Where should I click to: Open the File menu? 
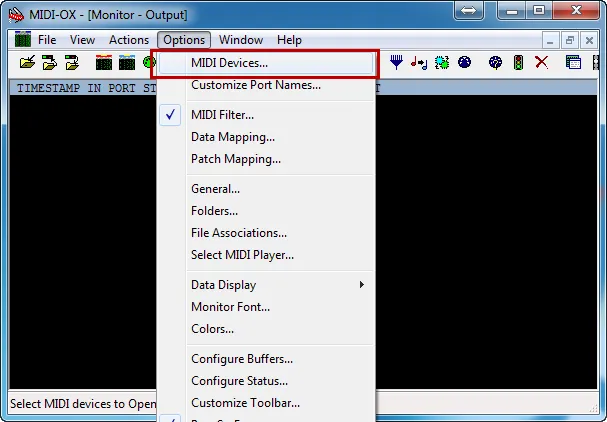click(x=47, y=40)
